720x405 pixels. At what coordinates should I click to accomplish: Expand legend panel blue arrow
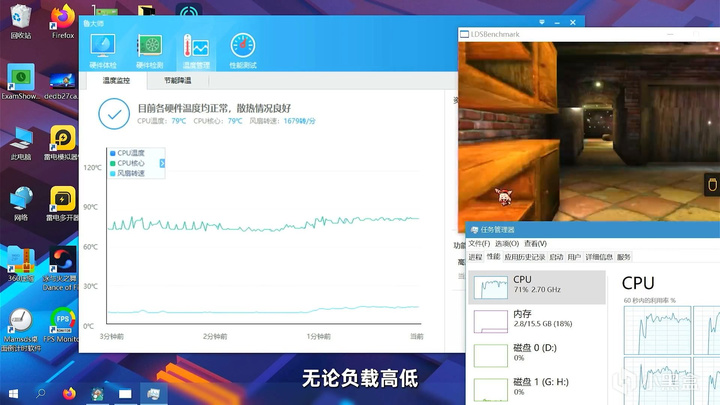click(x=162, y=163)
